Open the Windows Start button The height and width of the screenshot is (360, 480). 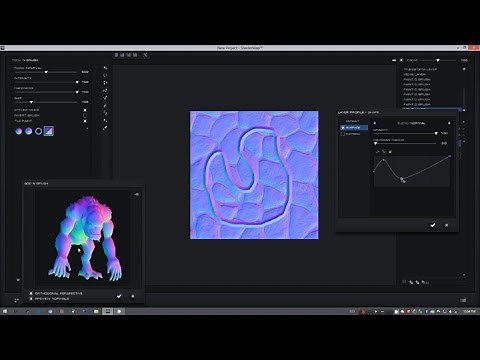[5, 311]
